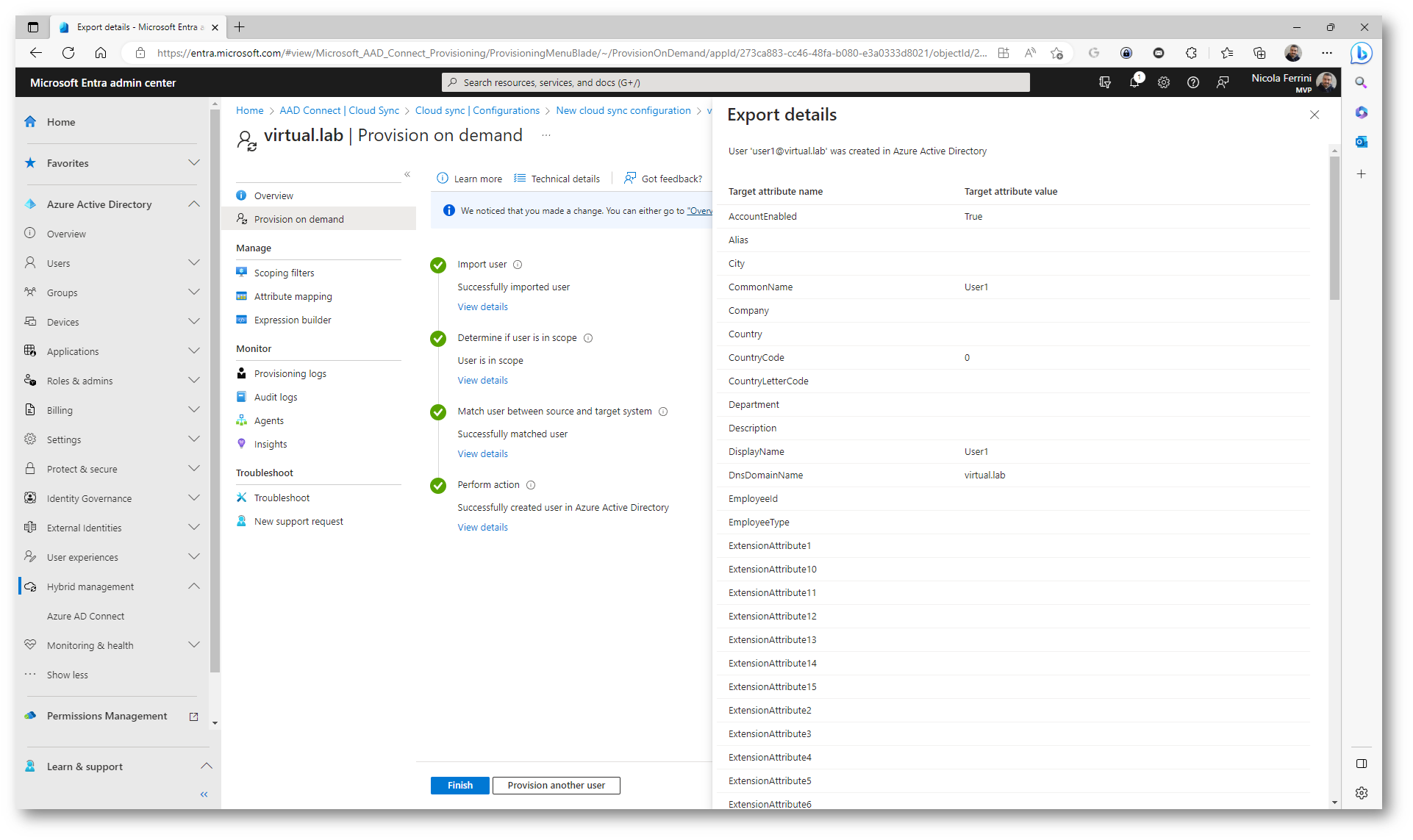Screen dimensions: 1413x840
Task: Open Provisioning logs menu item
Action: [x=290, y=373]
